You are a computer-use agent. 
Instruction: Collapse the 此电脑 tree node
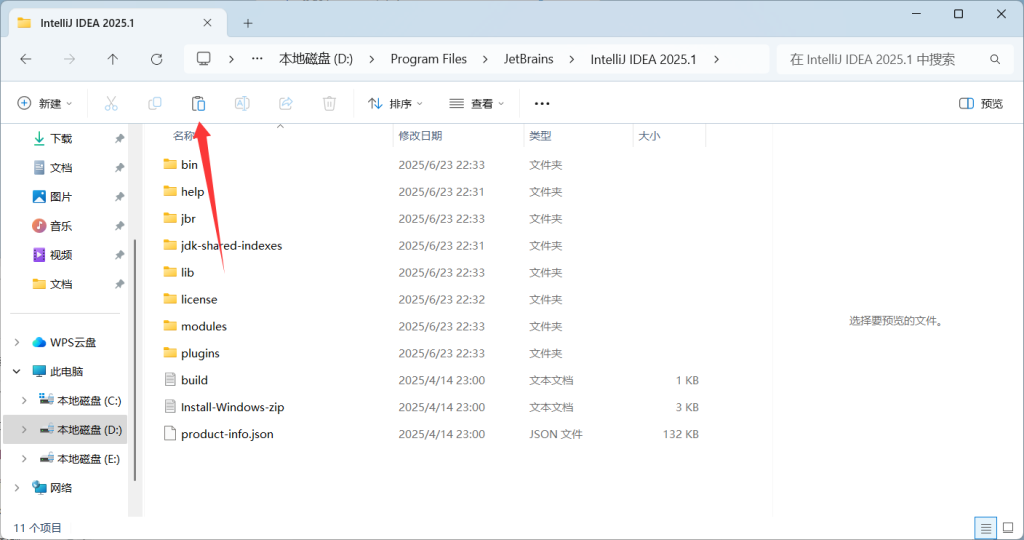click(17, 372)
